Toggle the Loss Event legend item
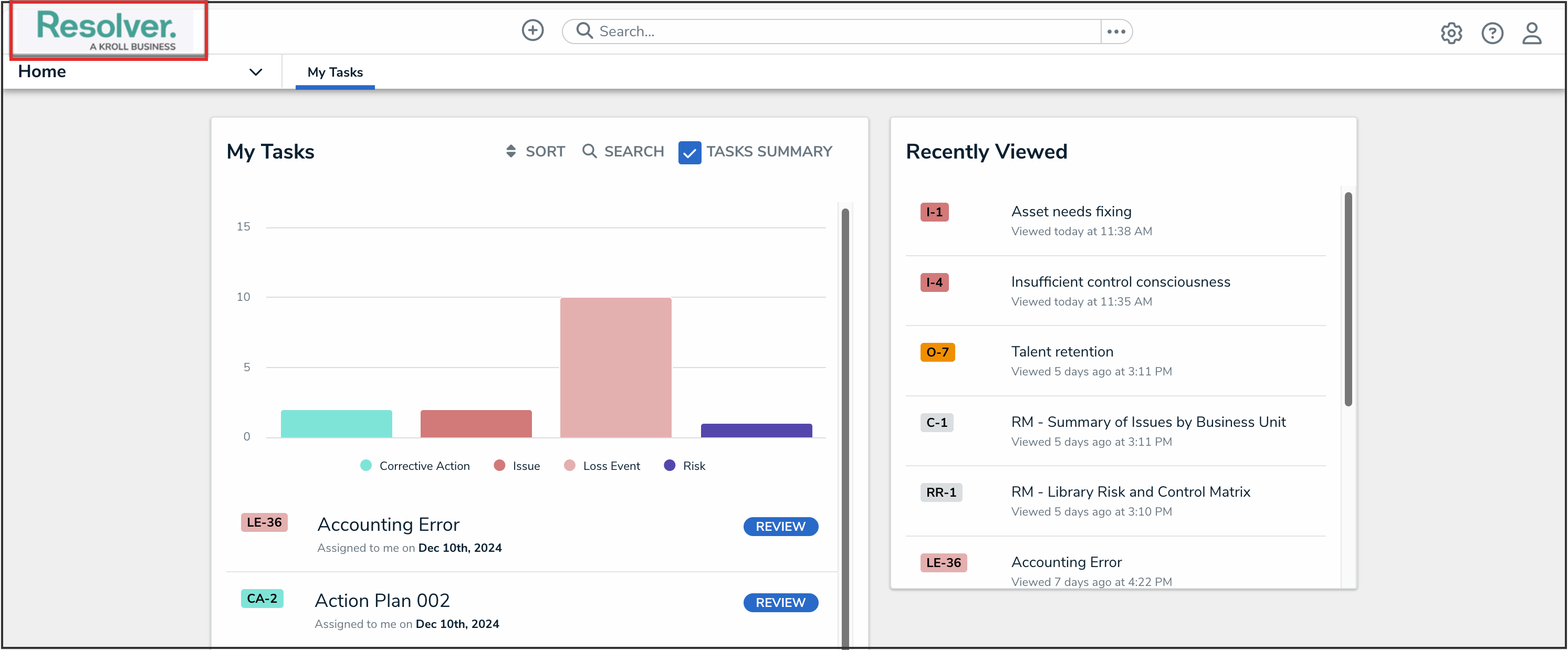This screenshot has height=650, width=1568. (x=611, y=466)
